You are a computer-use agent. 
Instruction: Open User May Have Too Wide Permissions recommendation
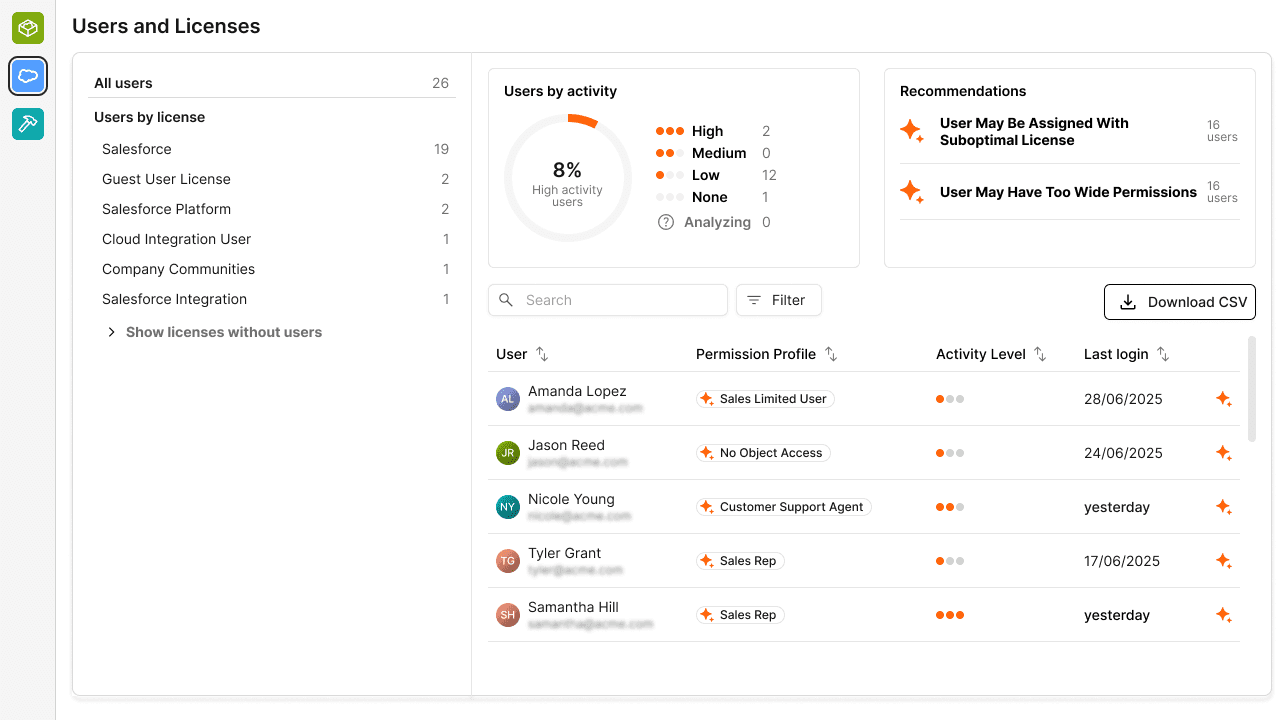pyautogui.click(x=1070, y=192)
